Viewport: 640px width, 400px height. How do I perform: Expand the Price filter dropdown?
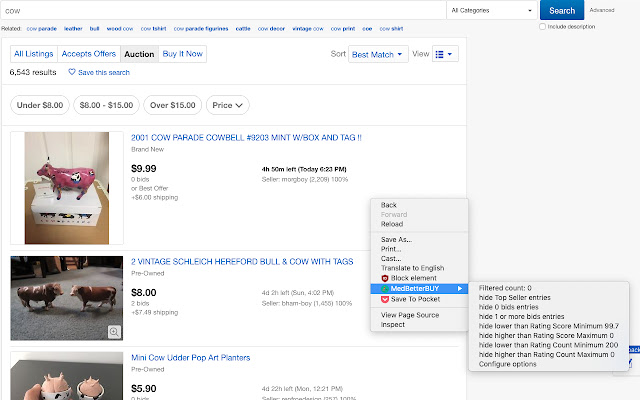click(x=228, y=105)
